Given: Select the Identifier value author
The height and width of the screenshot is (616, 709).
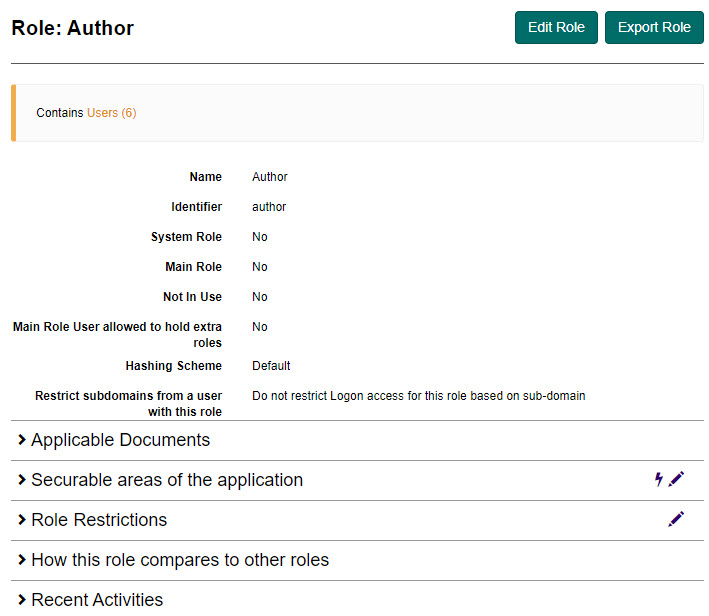Looking at the screenshot, I should pyautogui.click(x=269, y=207).
